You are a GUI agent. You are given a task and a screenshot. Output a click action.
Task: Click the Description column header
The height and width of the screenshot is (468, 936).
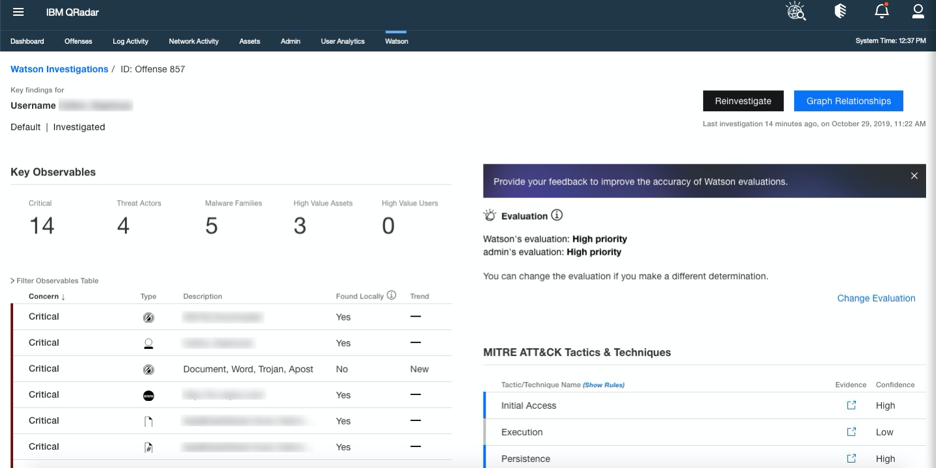tap(202, 296)
